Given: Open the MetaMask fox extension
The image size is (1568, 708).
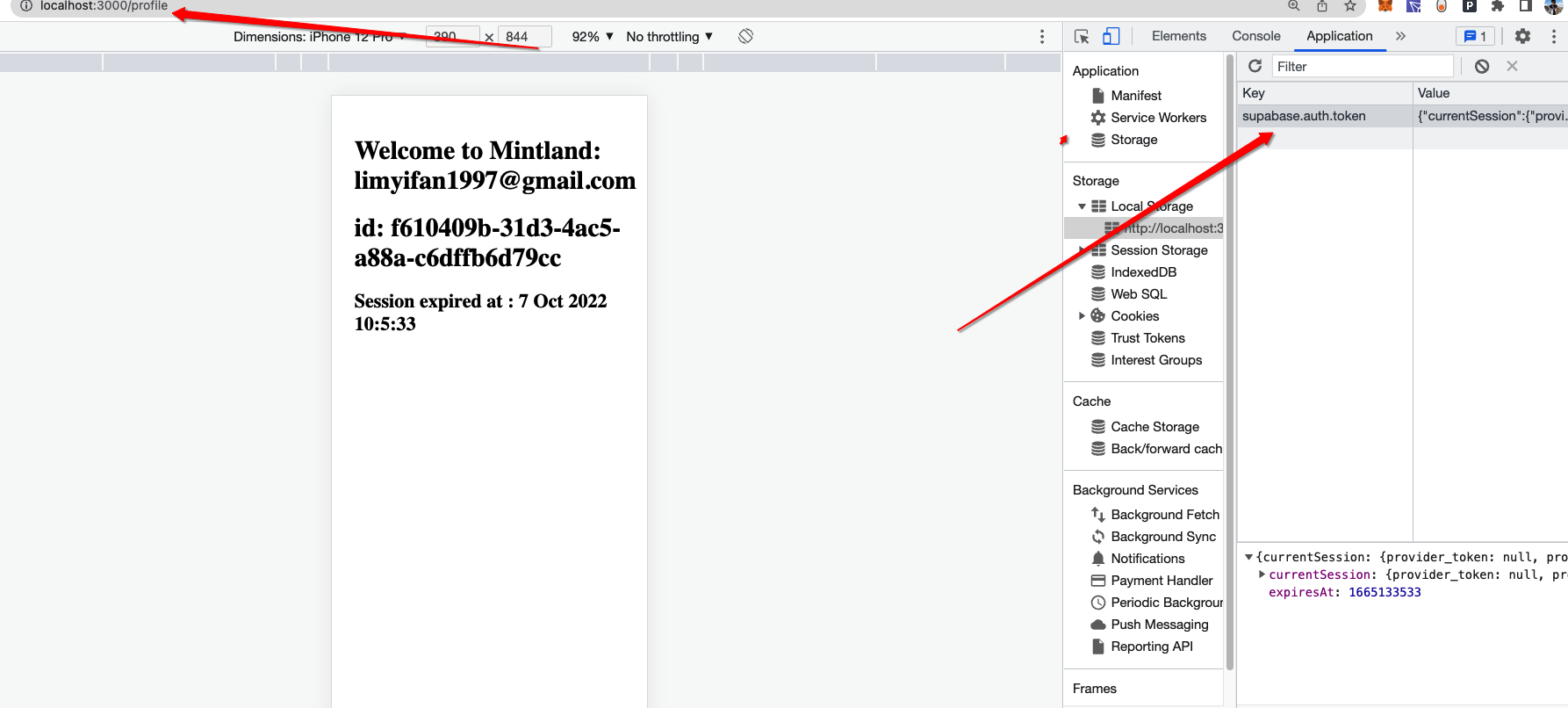Looking at the screenshot, I should [1385, 5].
